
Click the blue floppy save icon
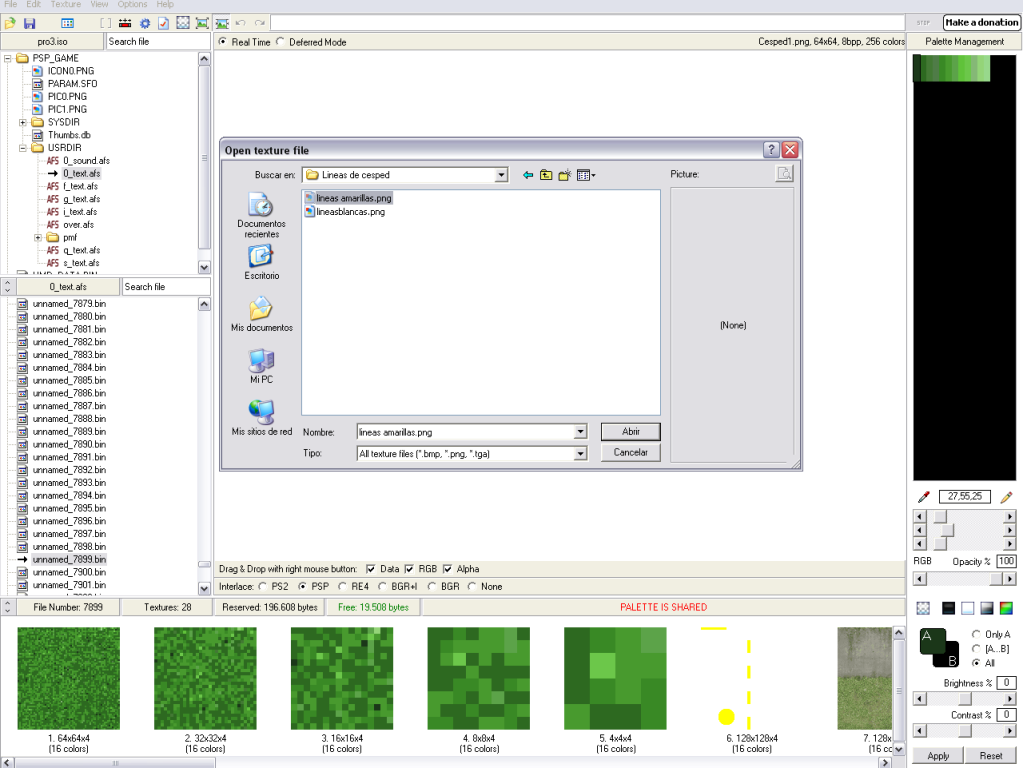(x=29, y=23)
